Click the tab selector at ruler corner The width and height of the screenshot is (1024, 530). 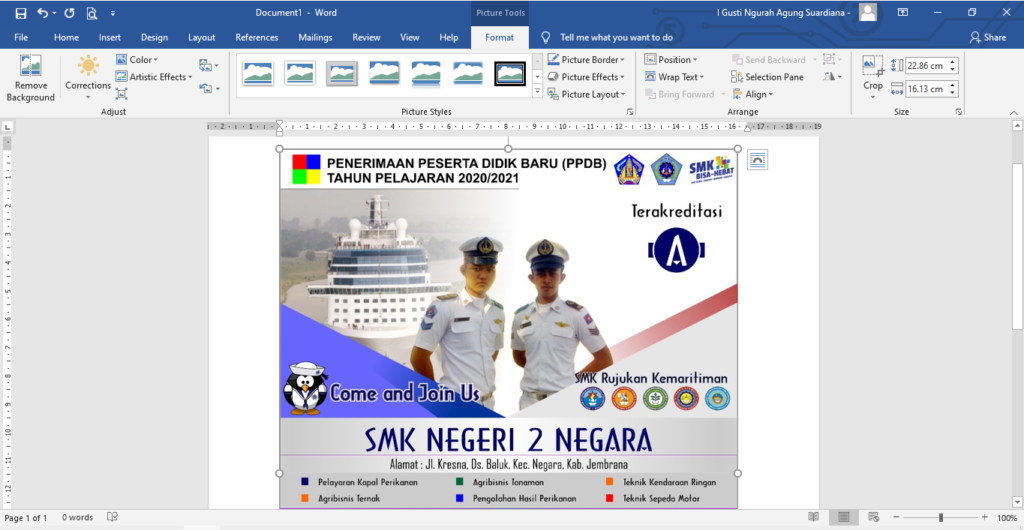tap(7, 127)
